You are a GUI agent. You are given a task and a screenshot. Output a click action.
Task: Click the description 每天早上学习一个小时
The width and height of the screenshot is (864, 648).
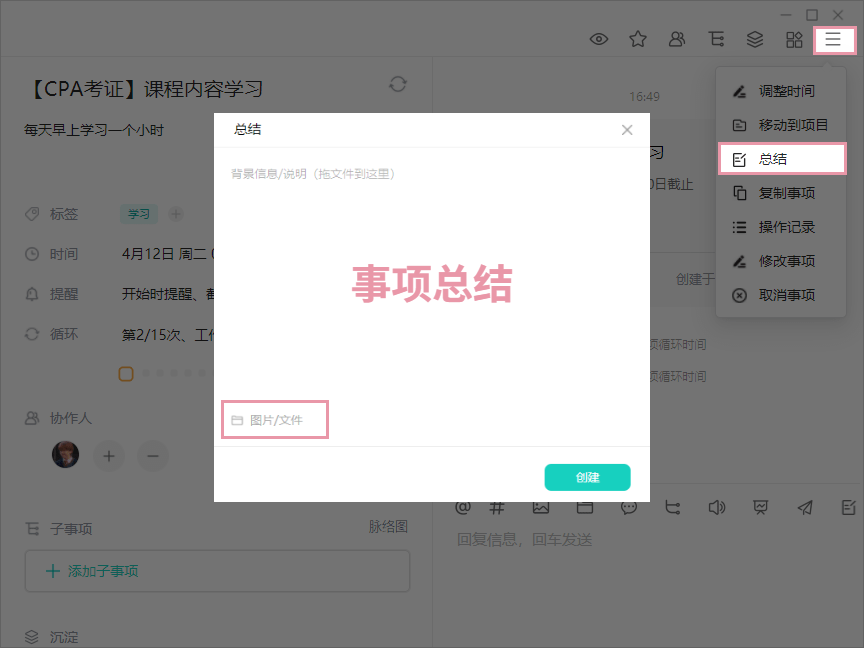[x=94, y=130]
